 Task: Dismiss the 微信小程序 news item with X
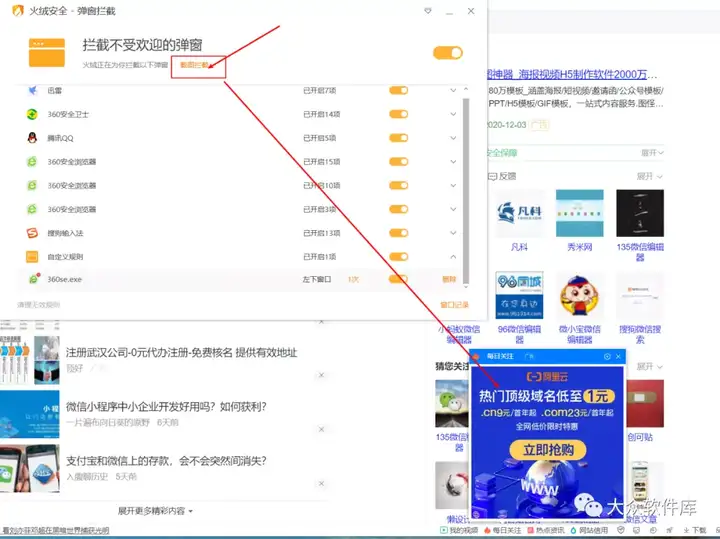321,429
